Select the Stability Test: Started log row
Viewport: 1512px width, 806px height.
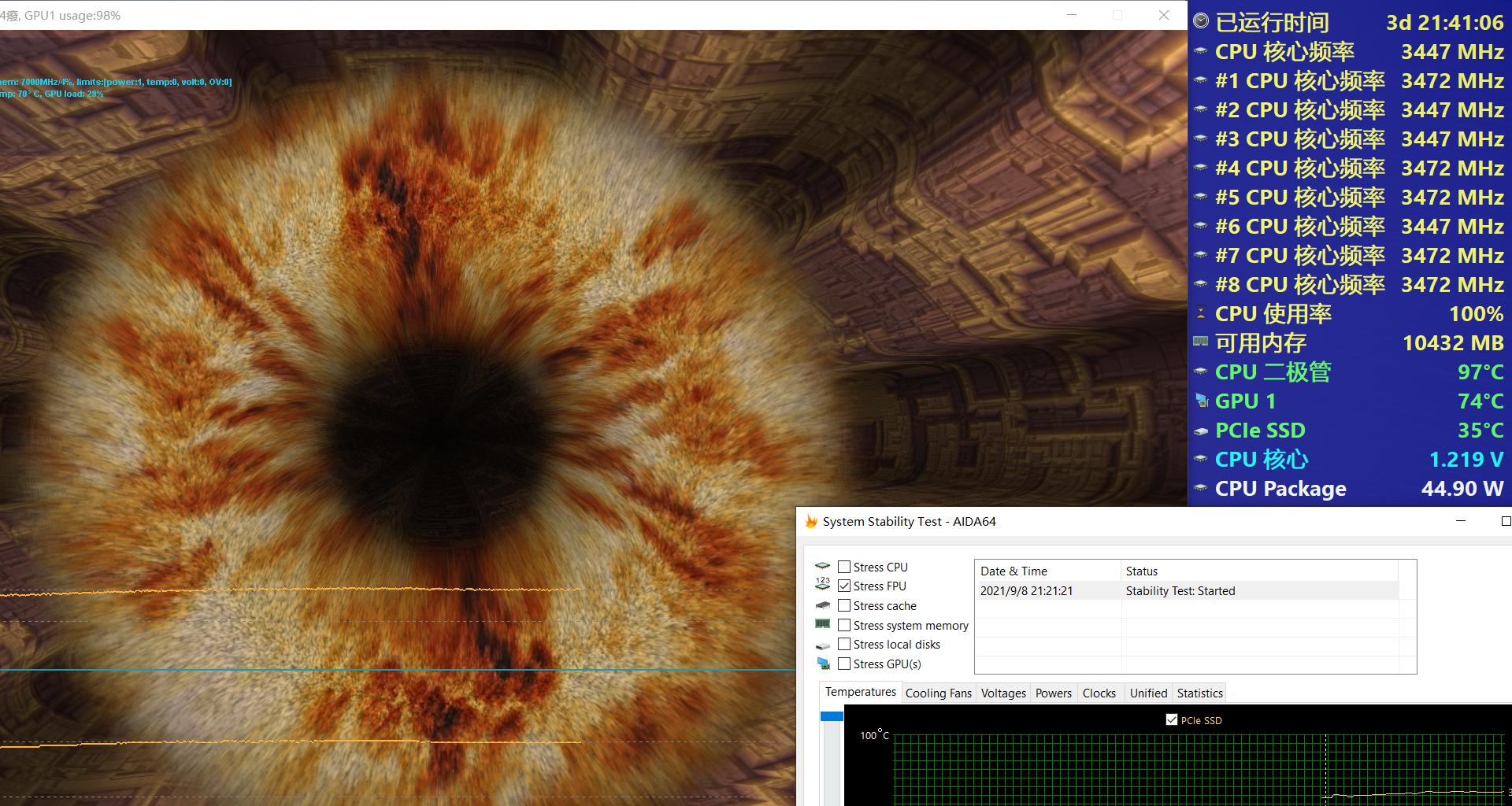pyautogui.click(x=1180, y=590)
